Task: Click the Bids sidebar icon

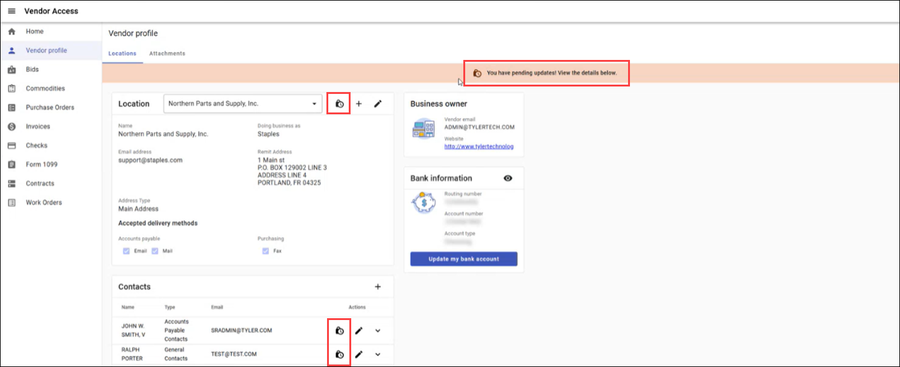Action: coord(11,69)
